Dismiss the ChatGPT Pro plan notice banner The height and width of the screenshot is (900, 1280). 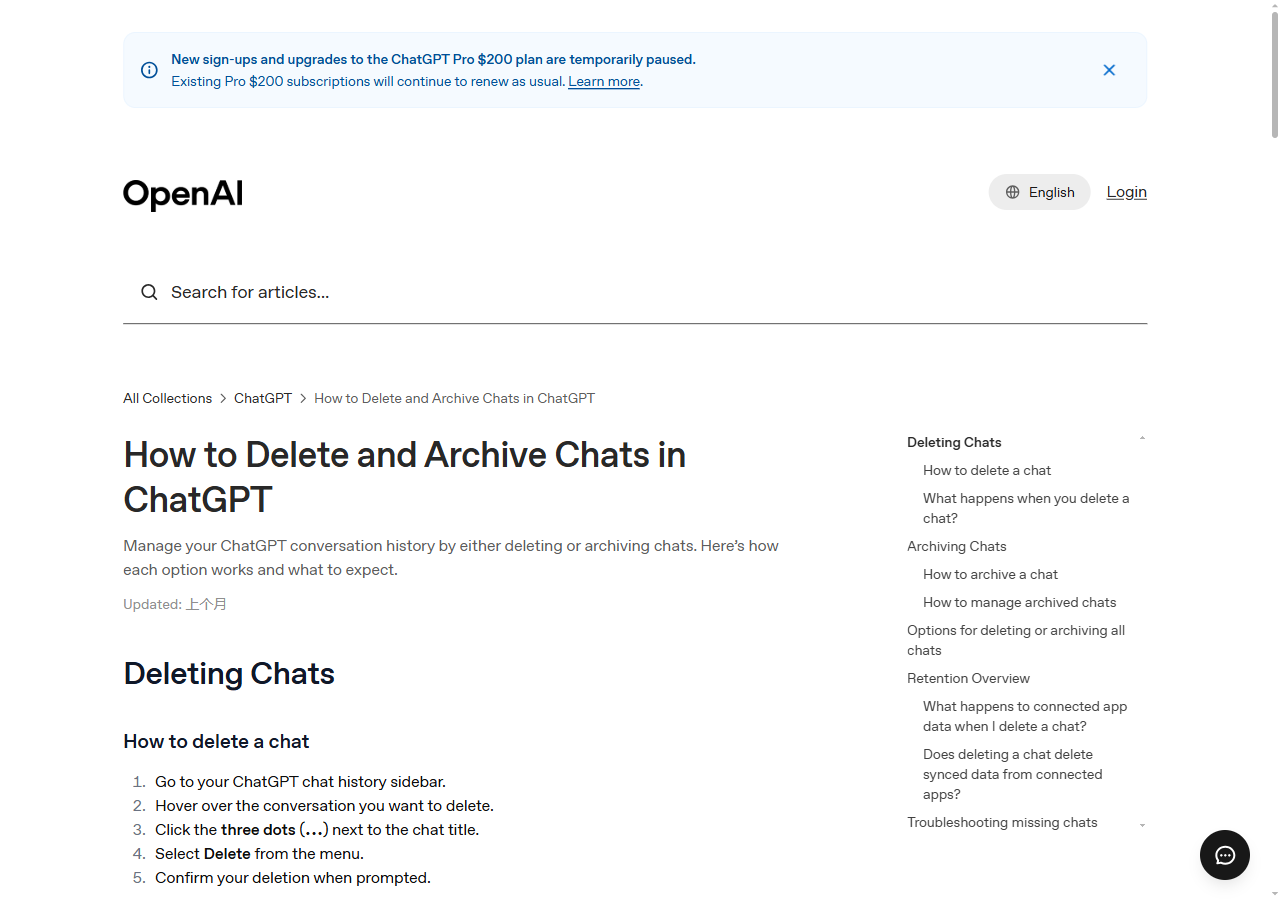[x=1109, y=70]
